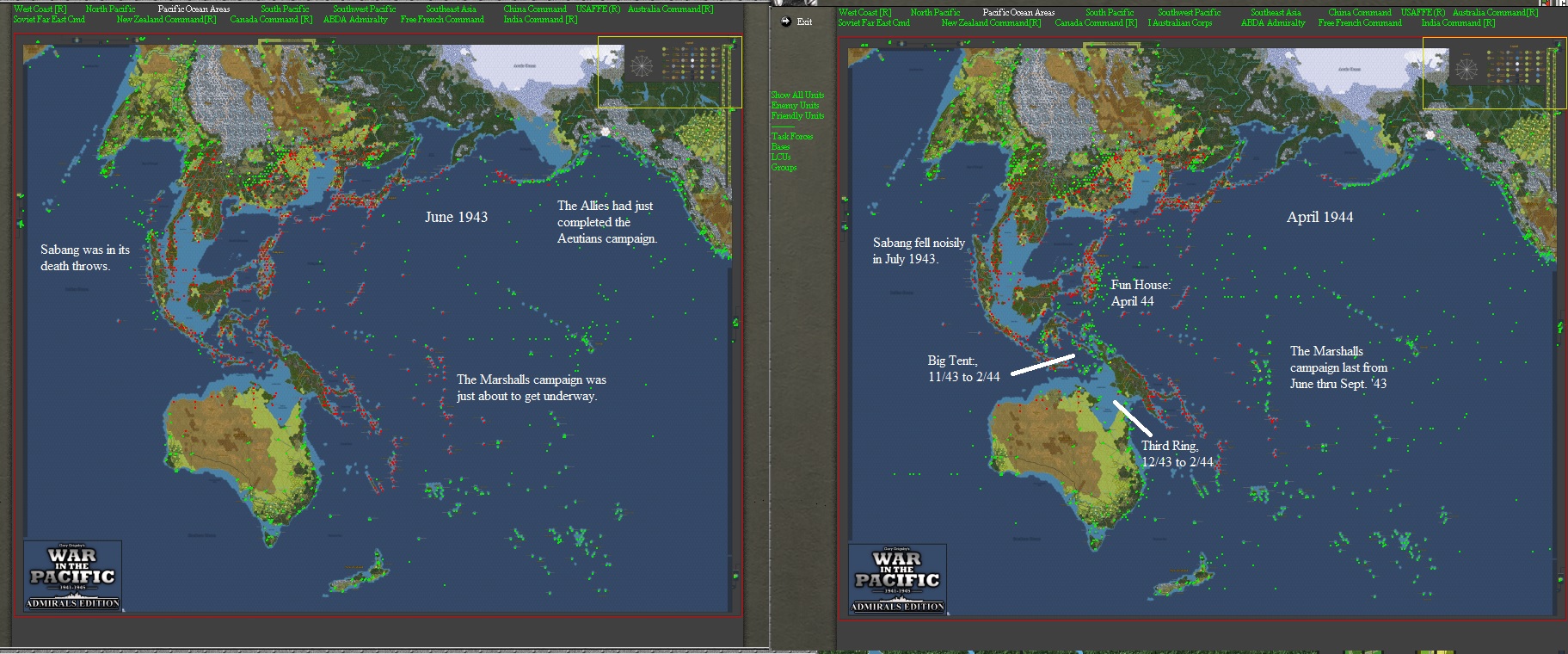Select Free French Command above June 1943 map
The image size is (1568, 654).
pos(442,20)
